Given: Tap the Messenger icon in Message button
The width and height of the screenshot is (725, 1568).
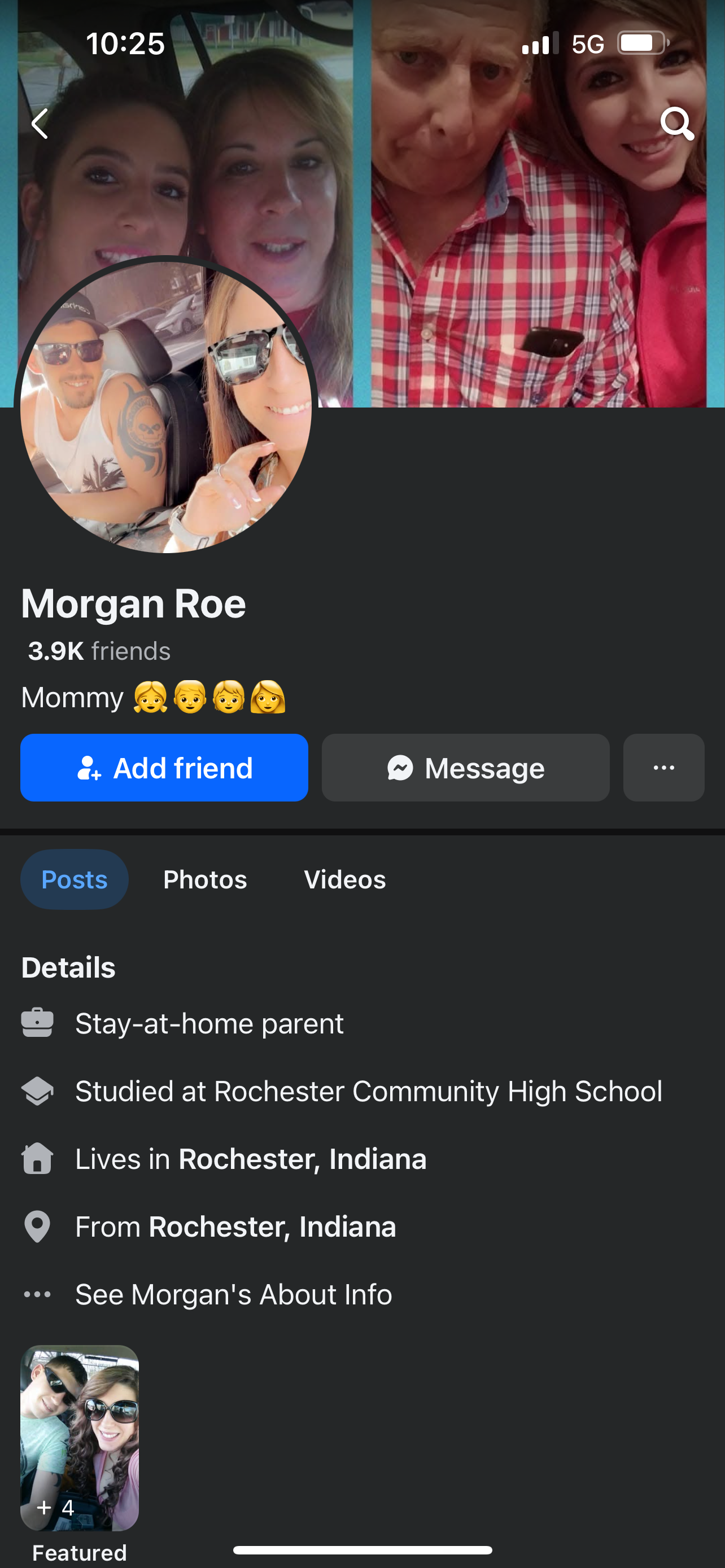Looking at the screenshot, I should point(400,768).
